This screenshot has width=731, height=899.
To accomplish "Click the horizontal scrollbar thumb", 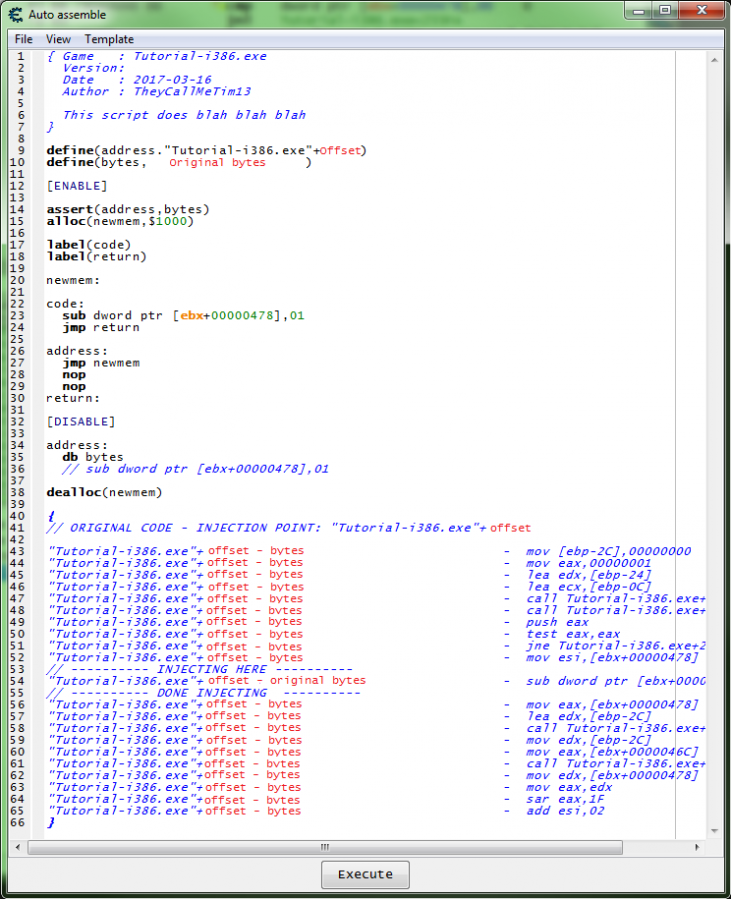I will 323,846.
